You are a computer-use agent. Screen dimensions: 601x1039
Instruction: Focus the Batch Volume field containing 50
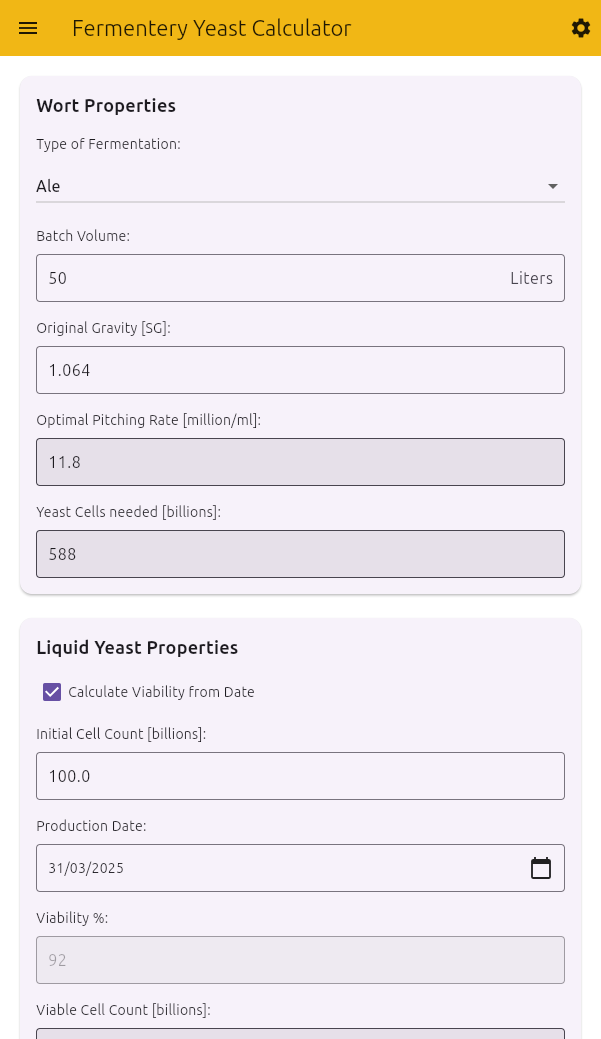coord(300,278)
